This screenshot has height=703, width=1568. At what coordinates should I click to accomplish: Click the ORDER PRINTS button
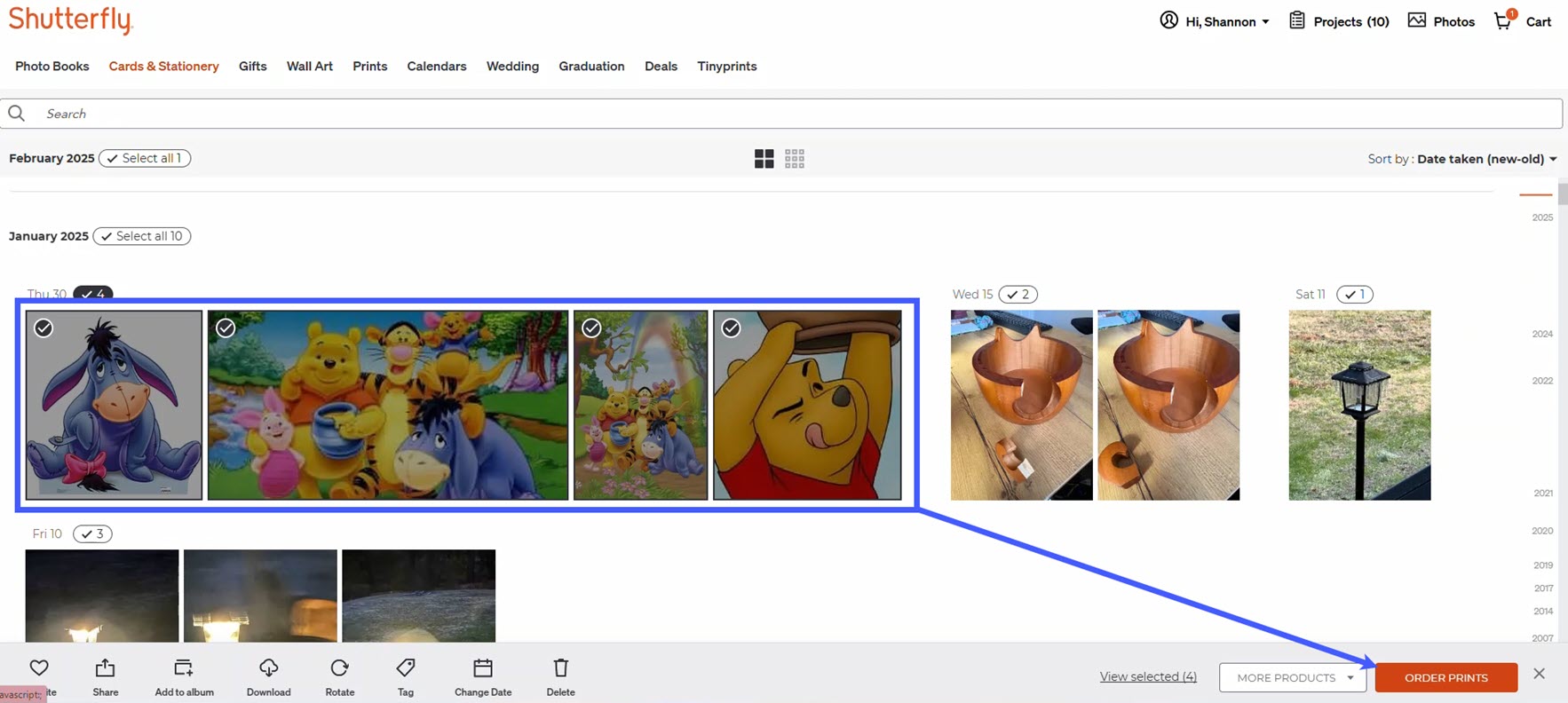[x=1446, y=677]
